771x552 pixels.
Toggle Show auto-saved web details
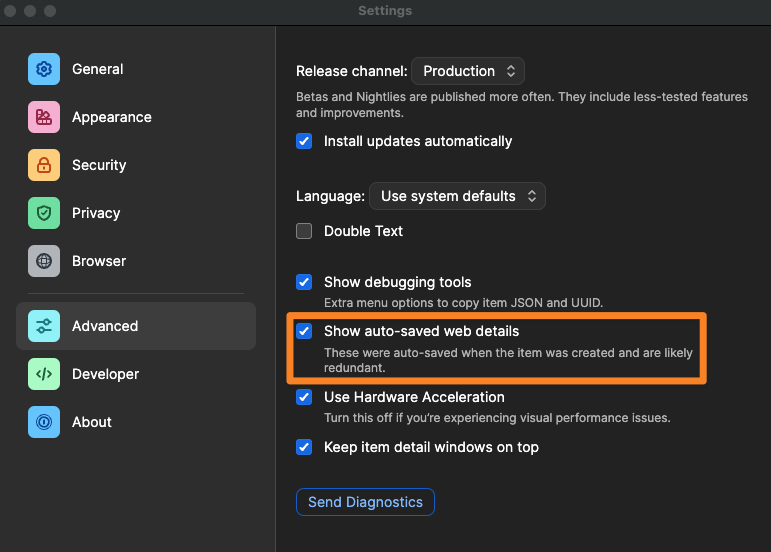pos(304,331)
